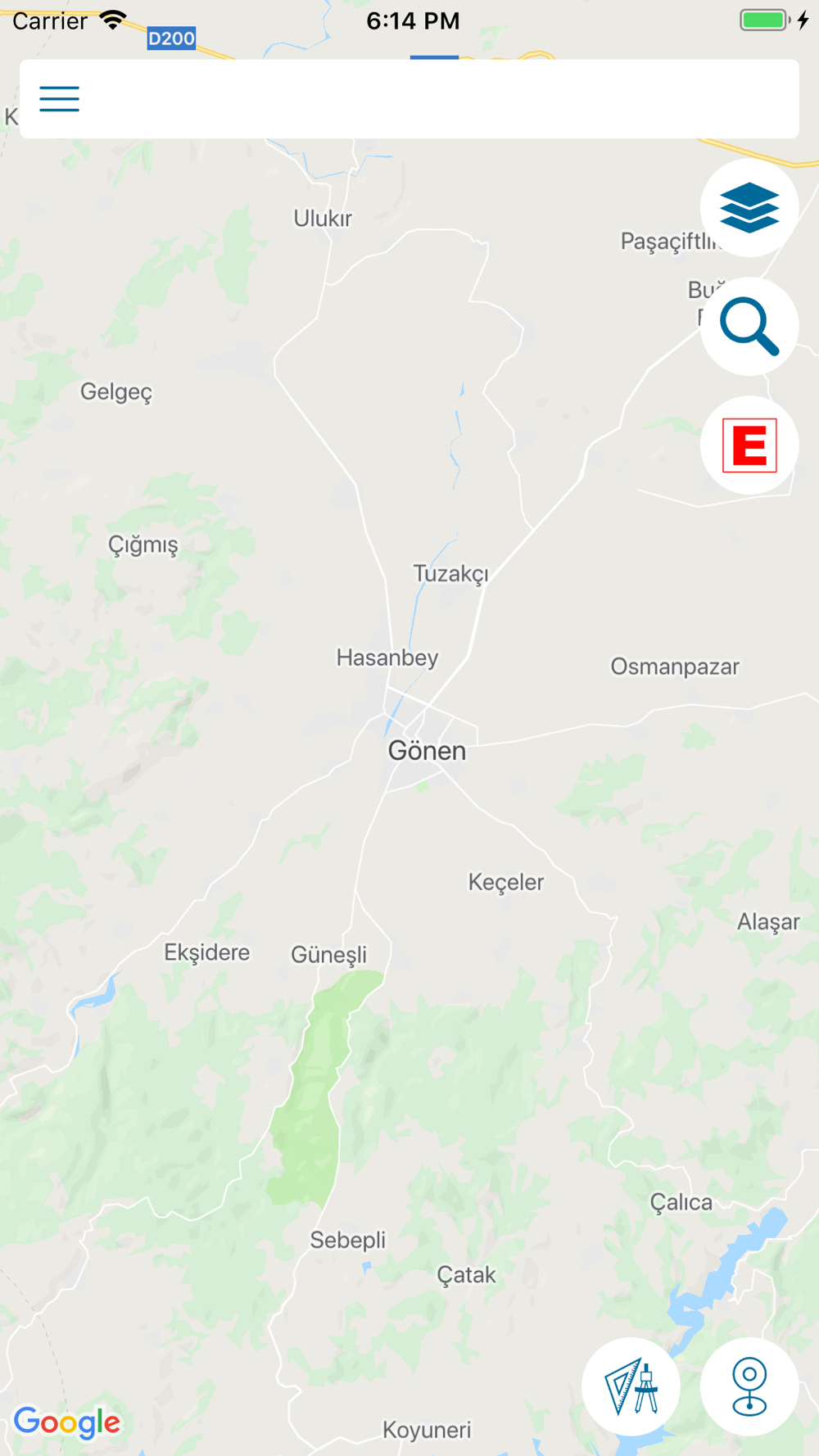Select the Osmanpazar label on map
The height and width of the screenshot is (1456, 819).
click(675, 667)
